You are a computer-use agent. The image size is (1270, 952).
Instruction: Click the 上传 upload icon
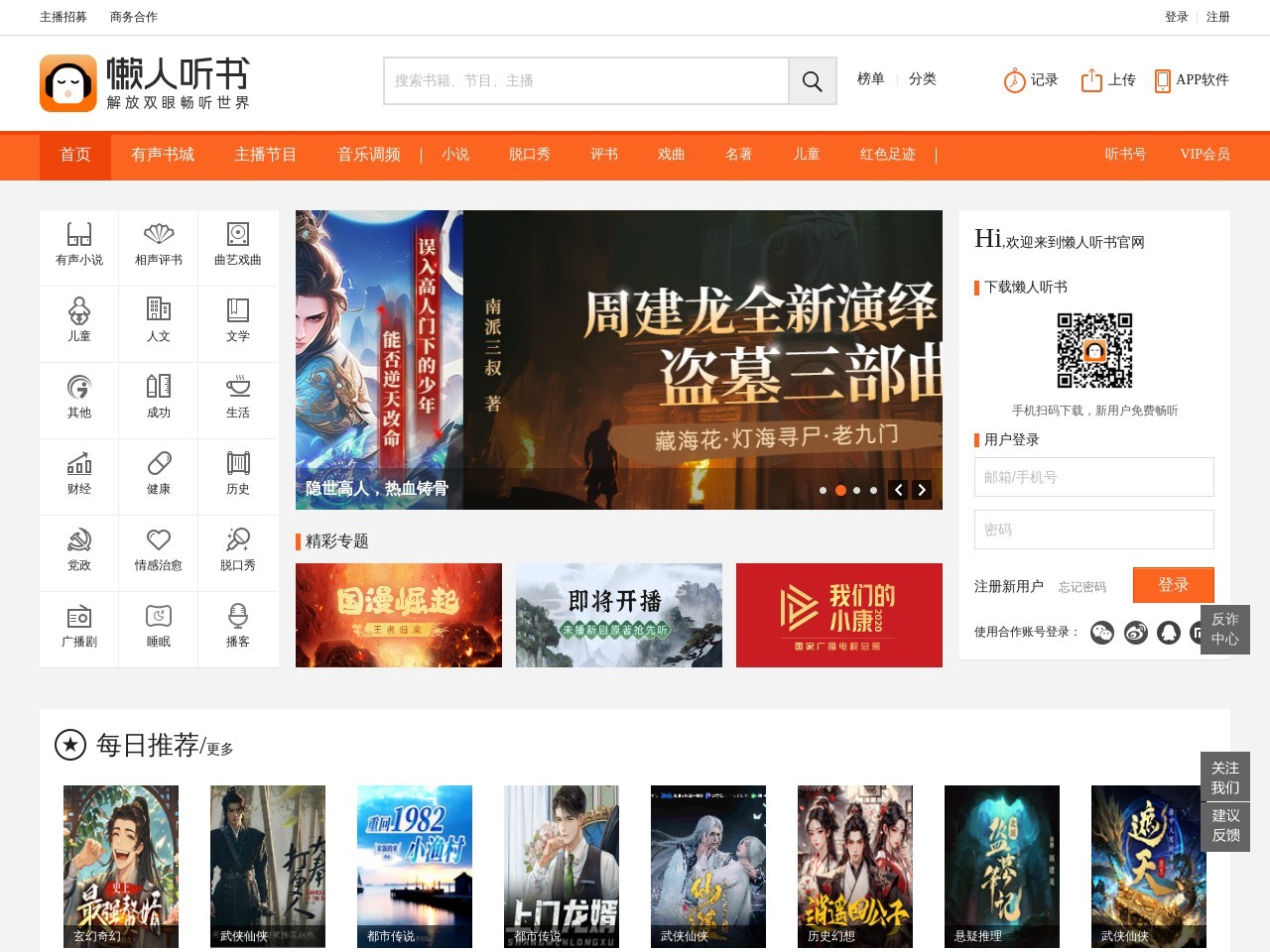point(1091,80)
